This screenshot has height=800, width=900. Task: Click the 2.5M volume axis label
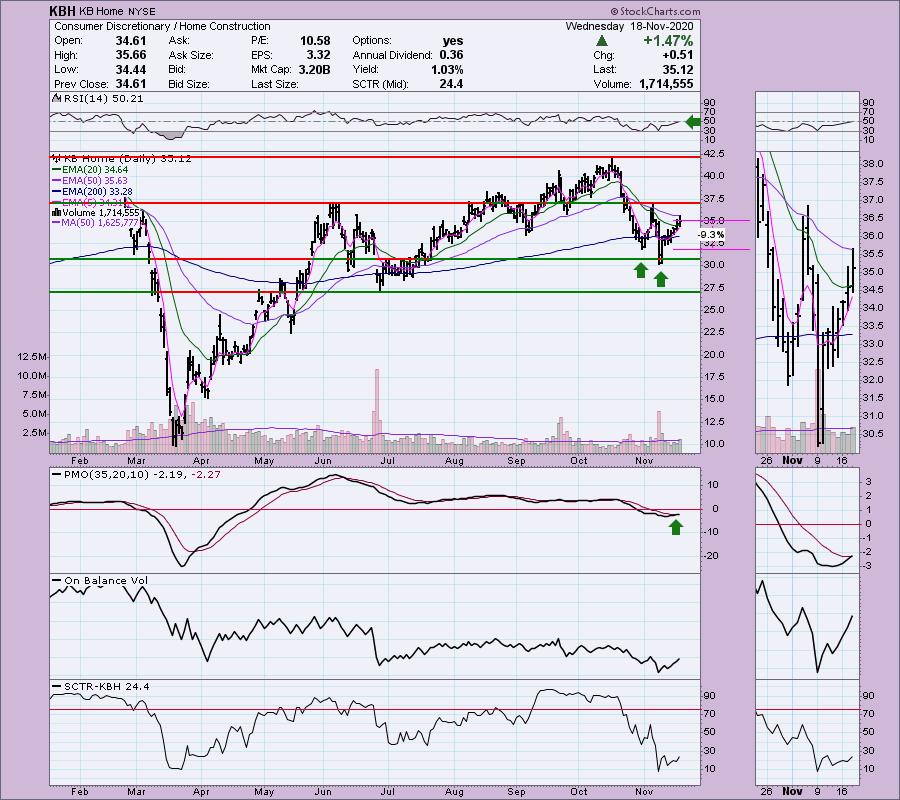34,433
